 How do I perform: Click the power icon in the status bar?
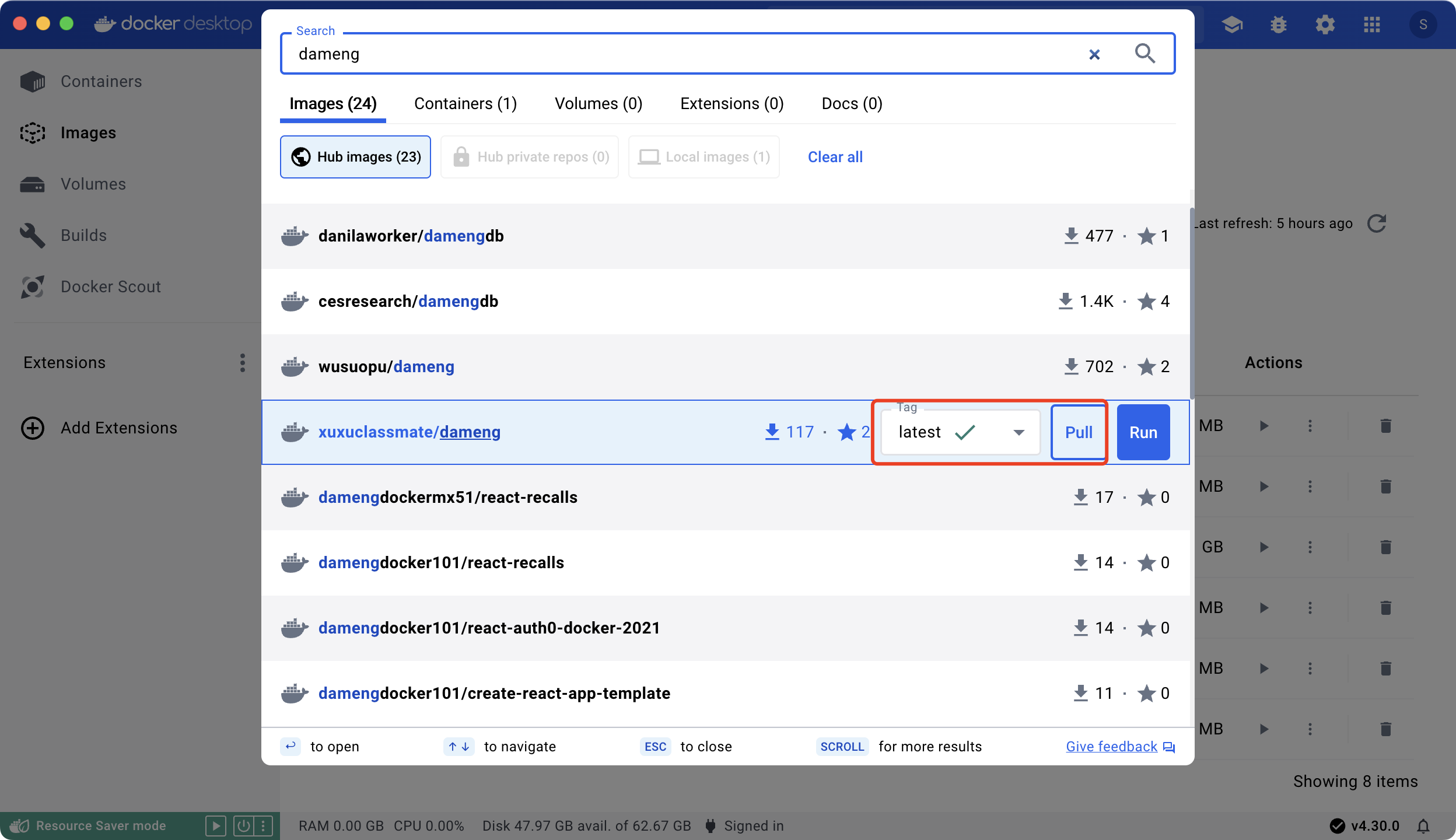point(244,825)
